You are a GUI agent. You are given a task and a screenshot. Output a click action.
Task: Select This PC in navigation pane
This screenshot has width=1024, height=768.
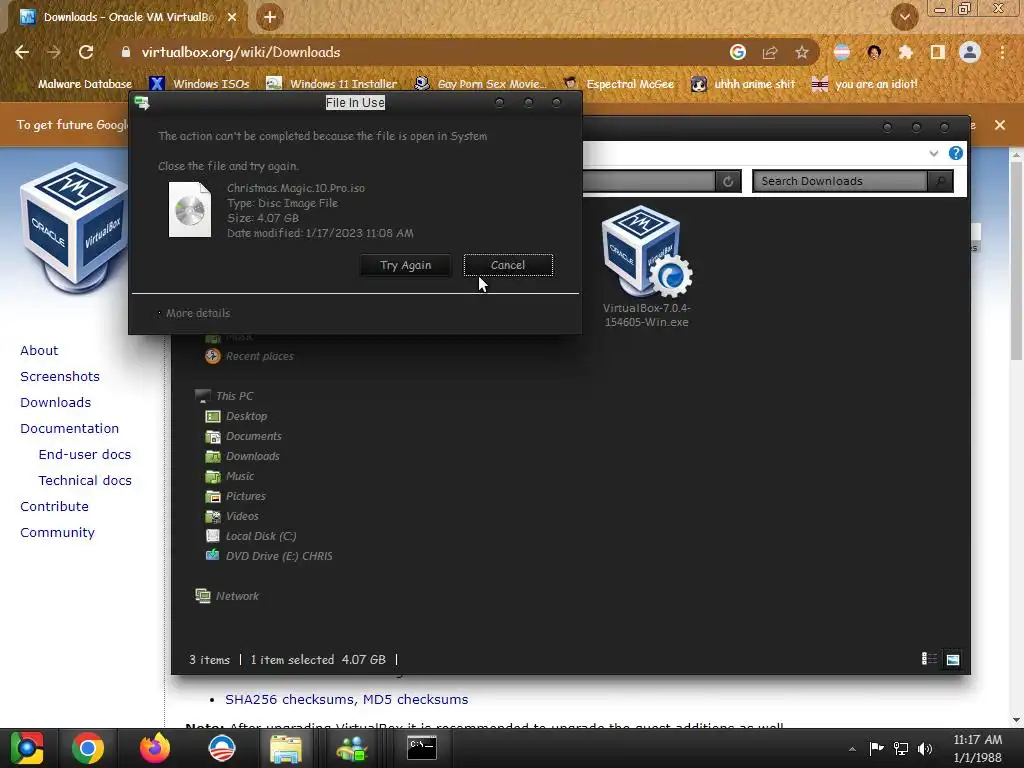click(x=225, y=396)
